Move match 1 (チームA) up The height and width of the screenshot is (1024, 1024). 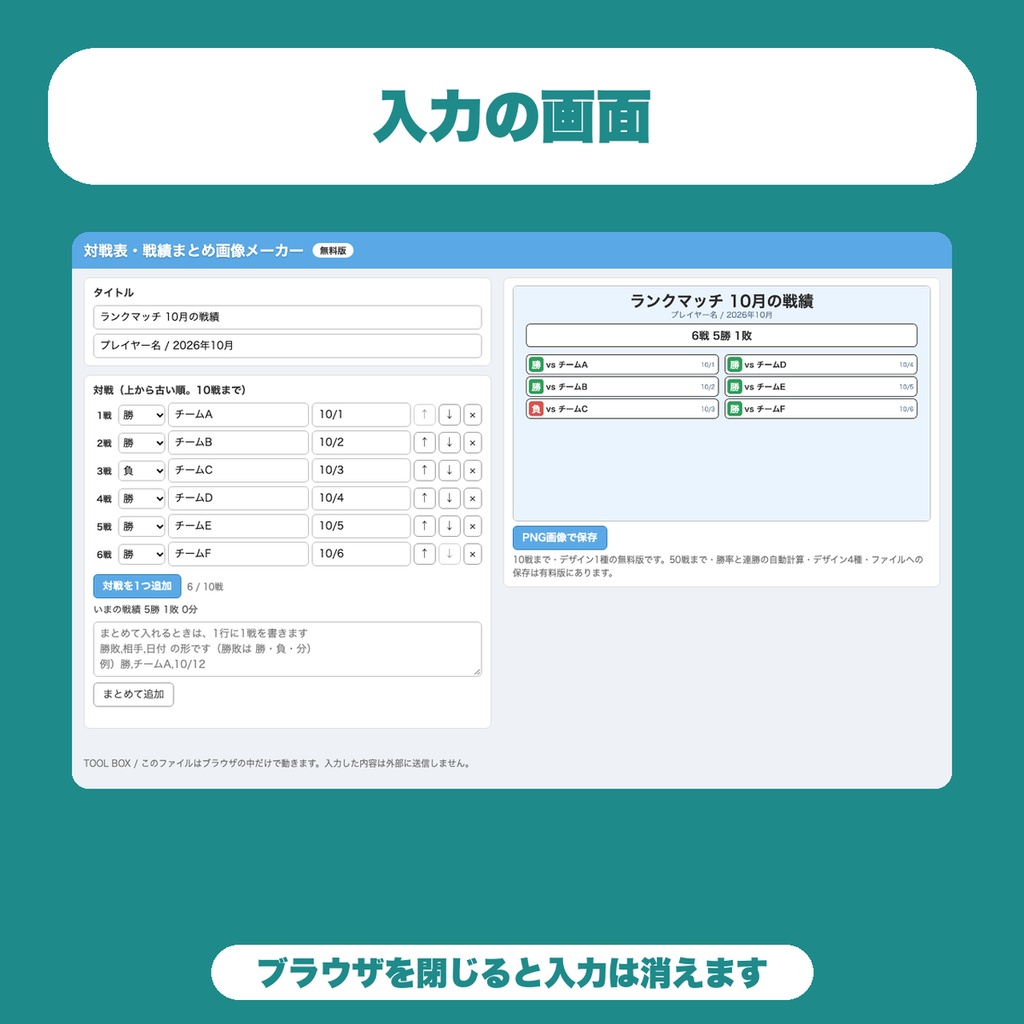[x=424, y=415]
